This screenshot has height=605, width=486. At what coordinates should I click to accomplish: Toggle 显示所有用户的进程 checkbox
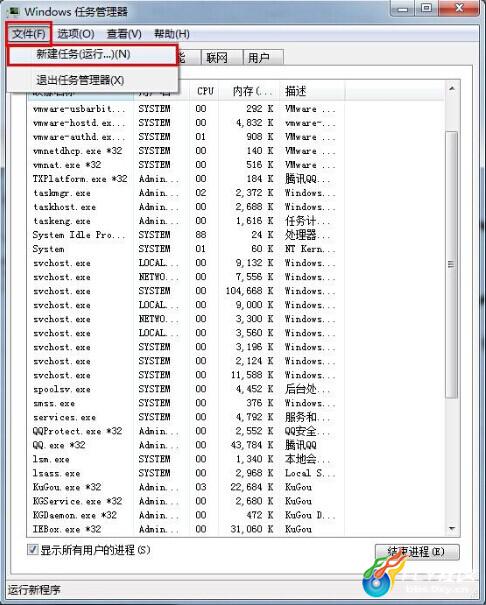(32, 549)
